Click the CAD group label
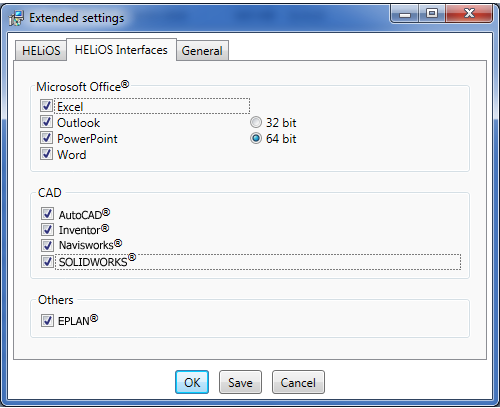Screen dimensions: 500x408 coord(50,193)
